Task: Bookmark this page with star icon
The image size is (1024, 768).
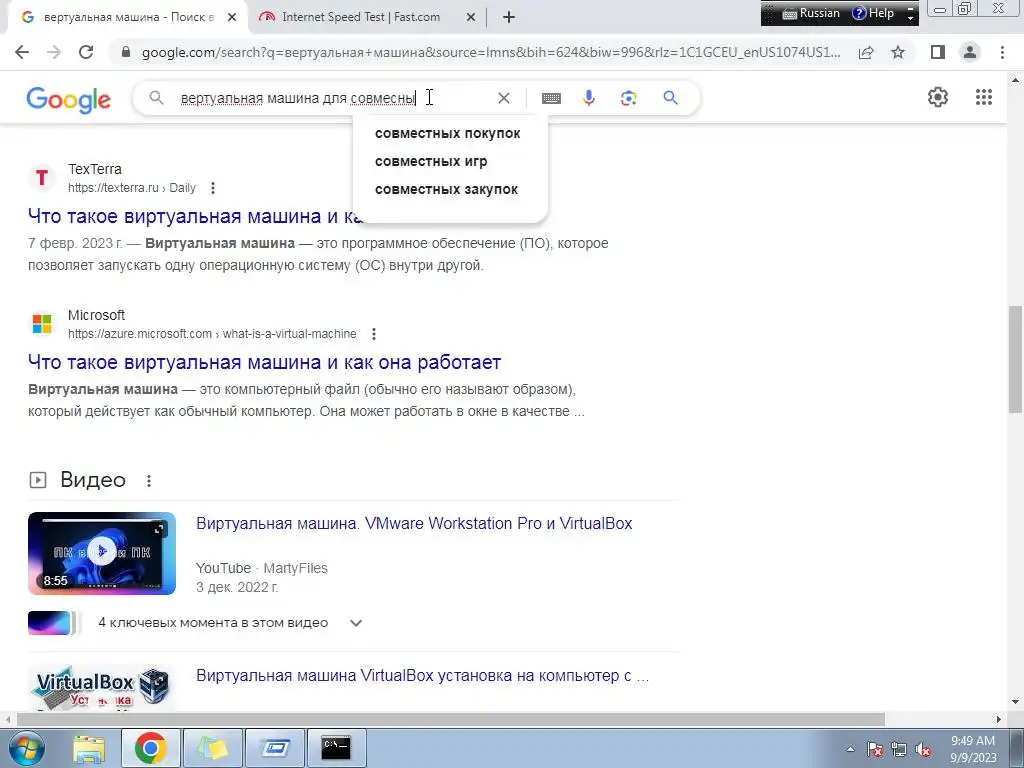Action: (x=898, y=52)
